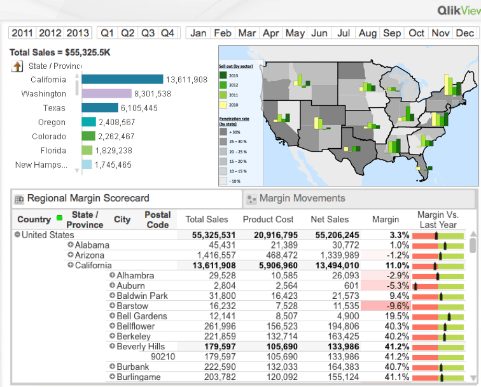Click the bar chart vertical scrollbar
The width and height of the screenshot is (481, 387).
77,87
